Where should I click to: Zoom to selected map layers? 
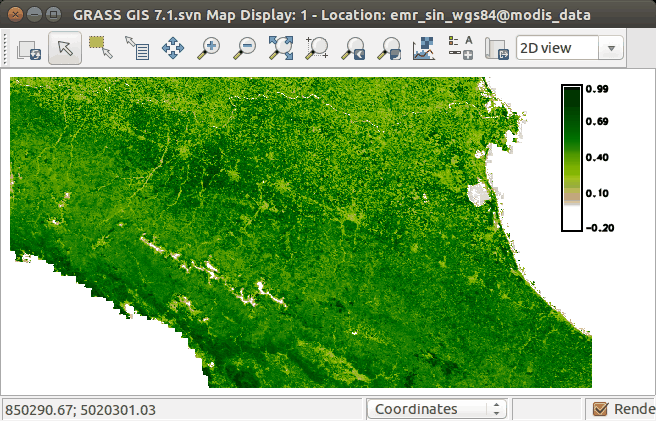(280, 47)
